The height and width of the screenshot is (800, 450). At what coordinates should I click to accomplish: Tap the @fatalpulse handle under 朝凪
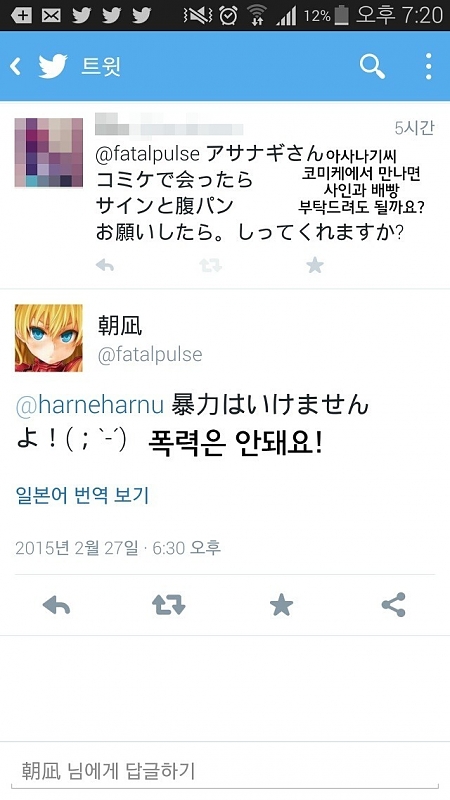150,355
